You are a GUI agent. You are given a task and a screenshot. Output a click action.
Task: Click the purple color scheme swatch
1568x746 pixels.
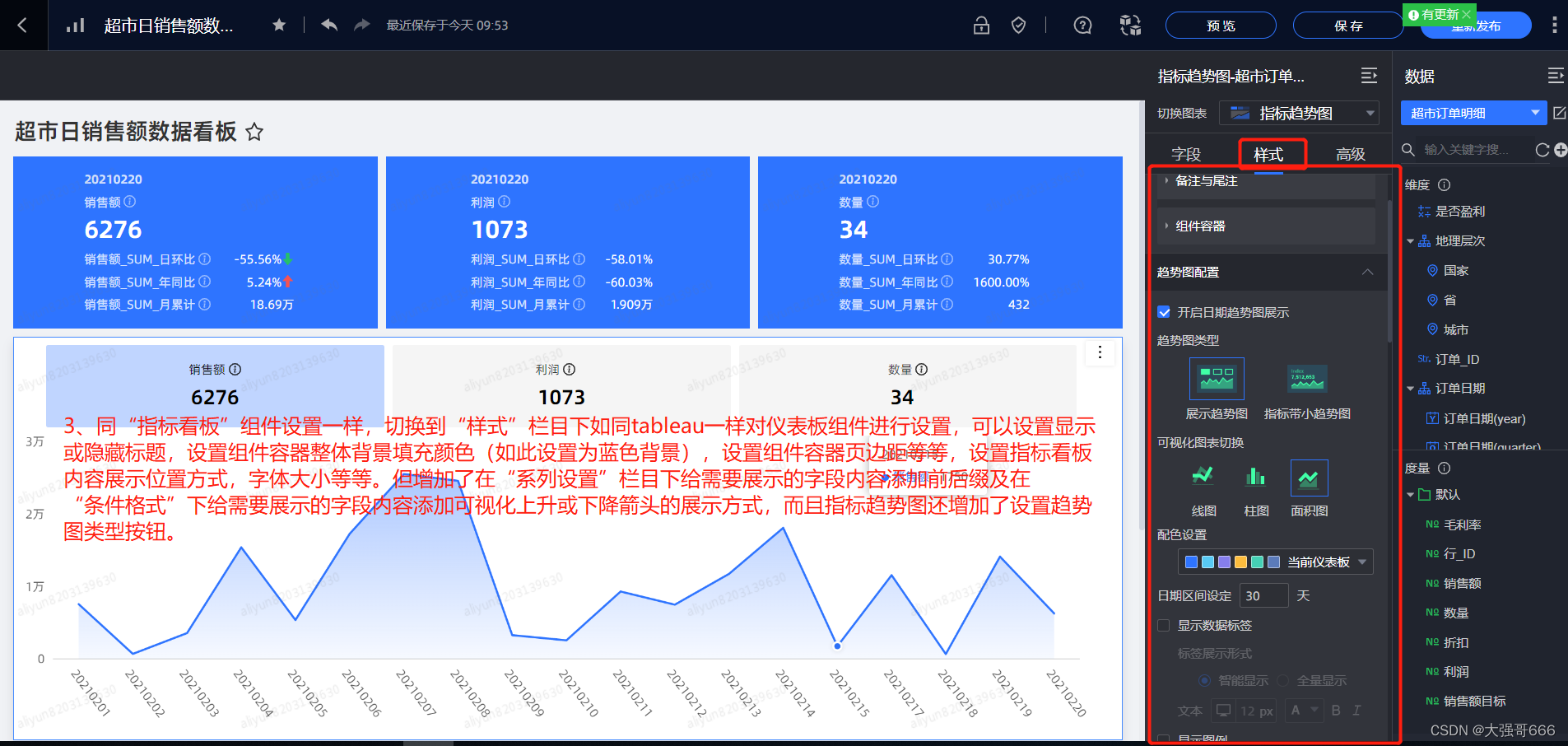pos(1224,562)
